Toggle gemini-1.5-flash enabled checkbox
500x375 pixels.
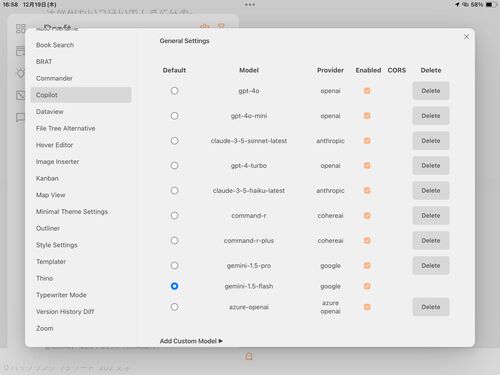[x=367, y=286]
